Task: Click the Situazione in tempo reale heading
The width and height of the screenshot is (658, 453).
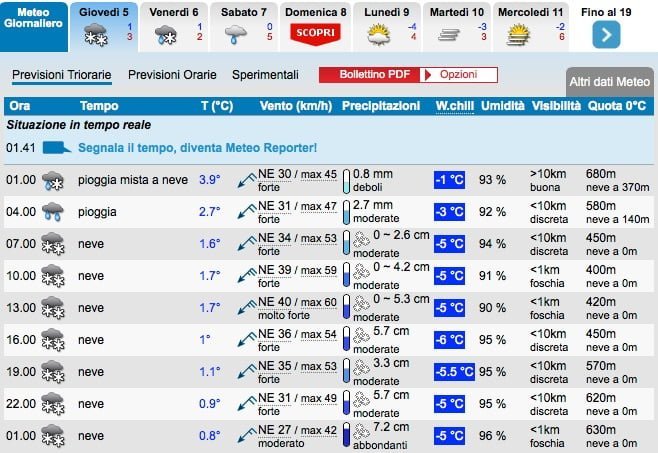Action: point(79,125)
